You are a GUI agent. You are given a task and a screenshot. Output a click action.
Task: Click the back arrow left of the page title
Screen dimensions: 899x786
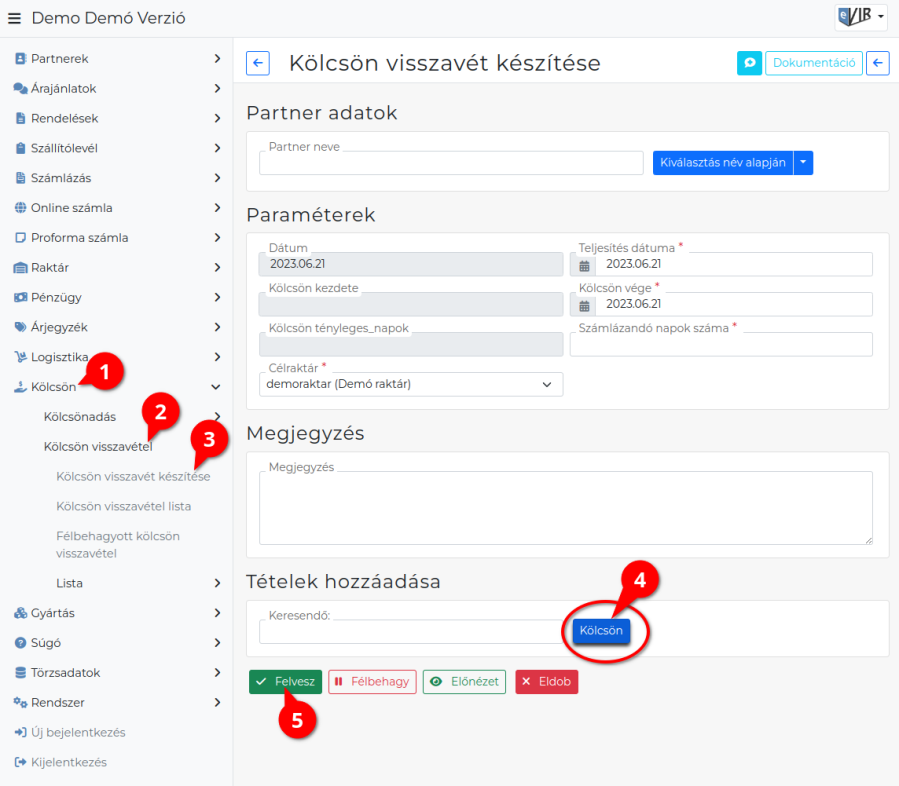click(257, 63)
